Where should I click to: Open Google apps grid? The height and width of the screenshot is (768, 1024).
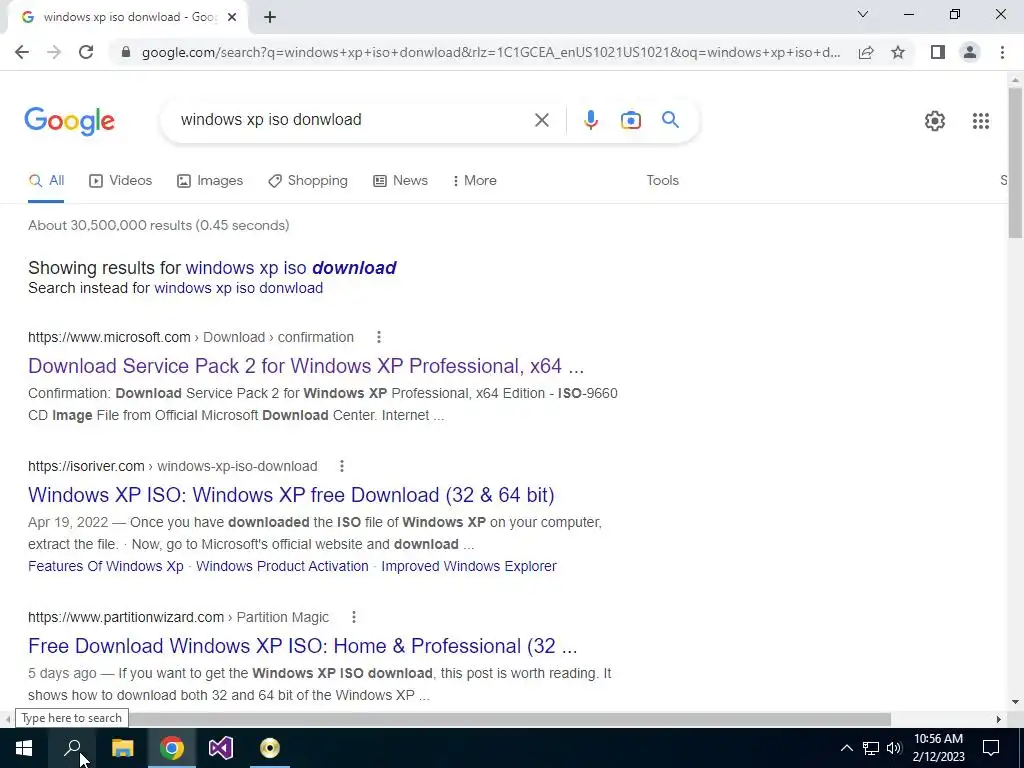(x=980, y=121)
